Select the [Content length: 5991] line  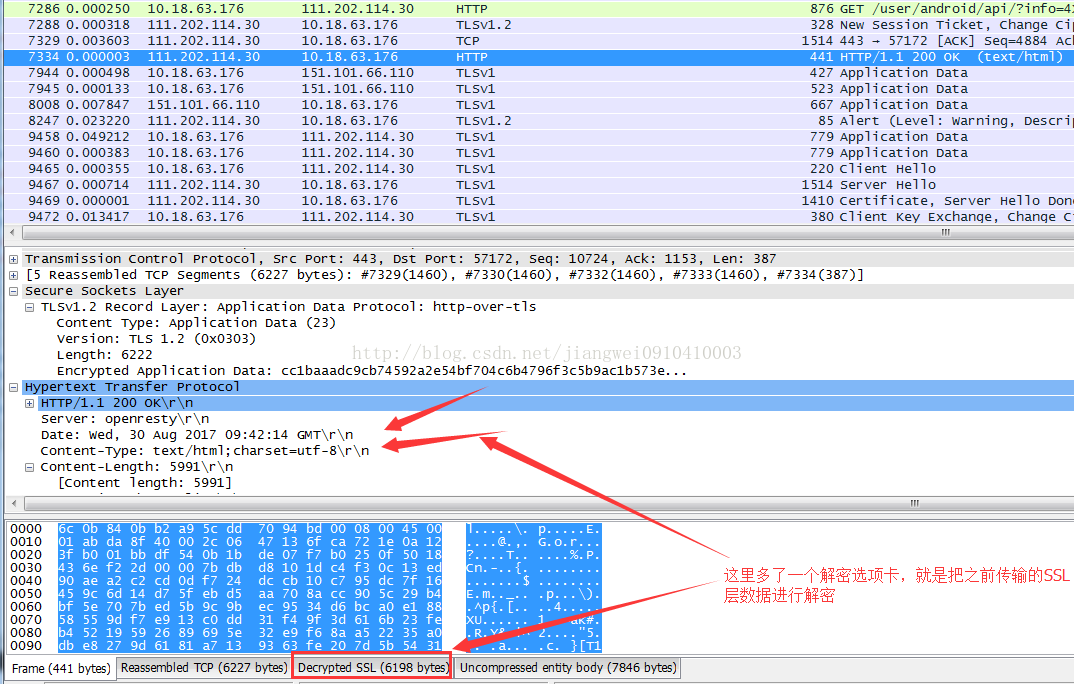point(145,483)
